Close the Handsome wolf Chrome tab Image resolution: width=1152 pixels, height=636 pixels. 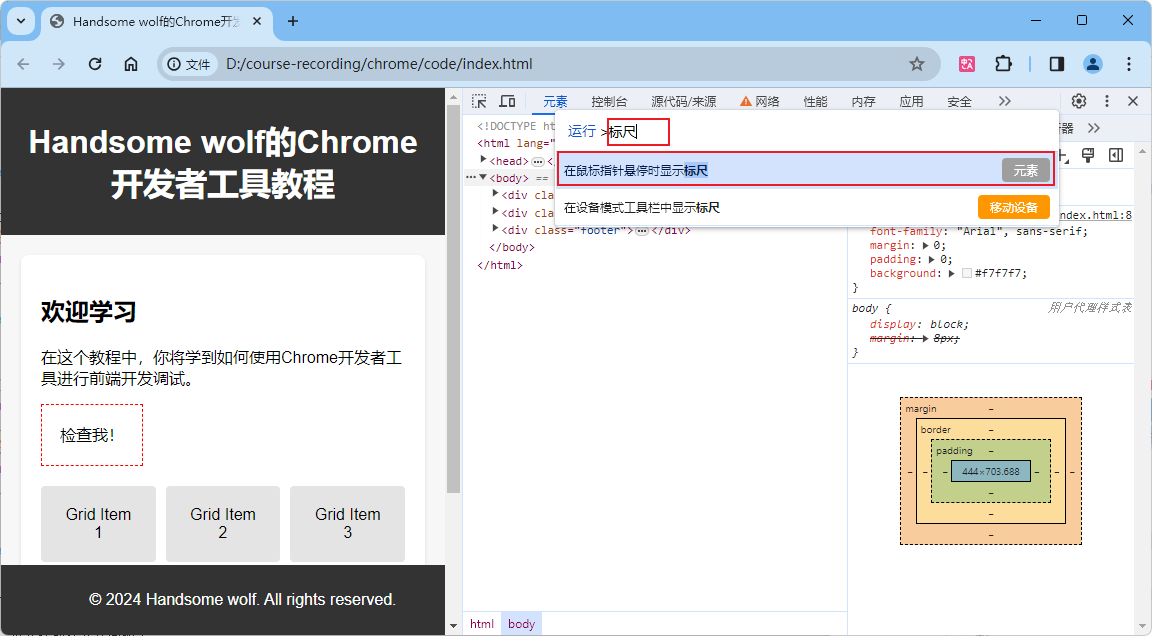[x=257, y=21]
